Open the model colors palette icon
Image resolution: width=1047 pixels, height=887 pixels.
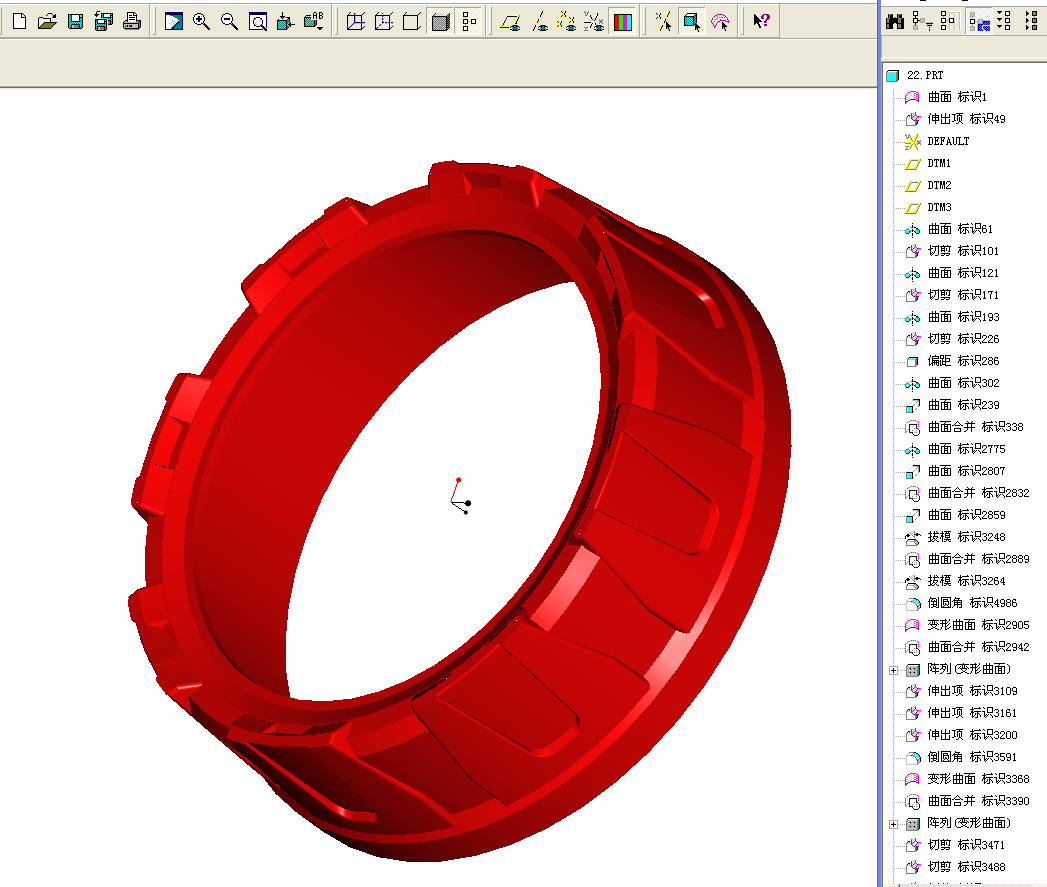click(x=622, y=22)
